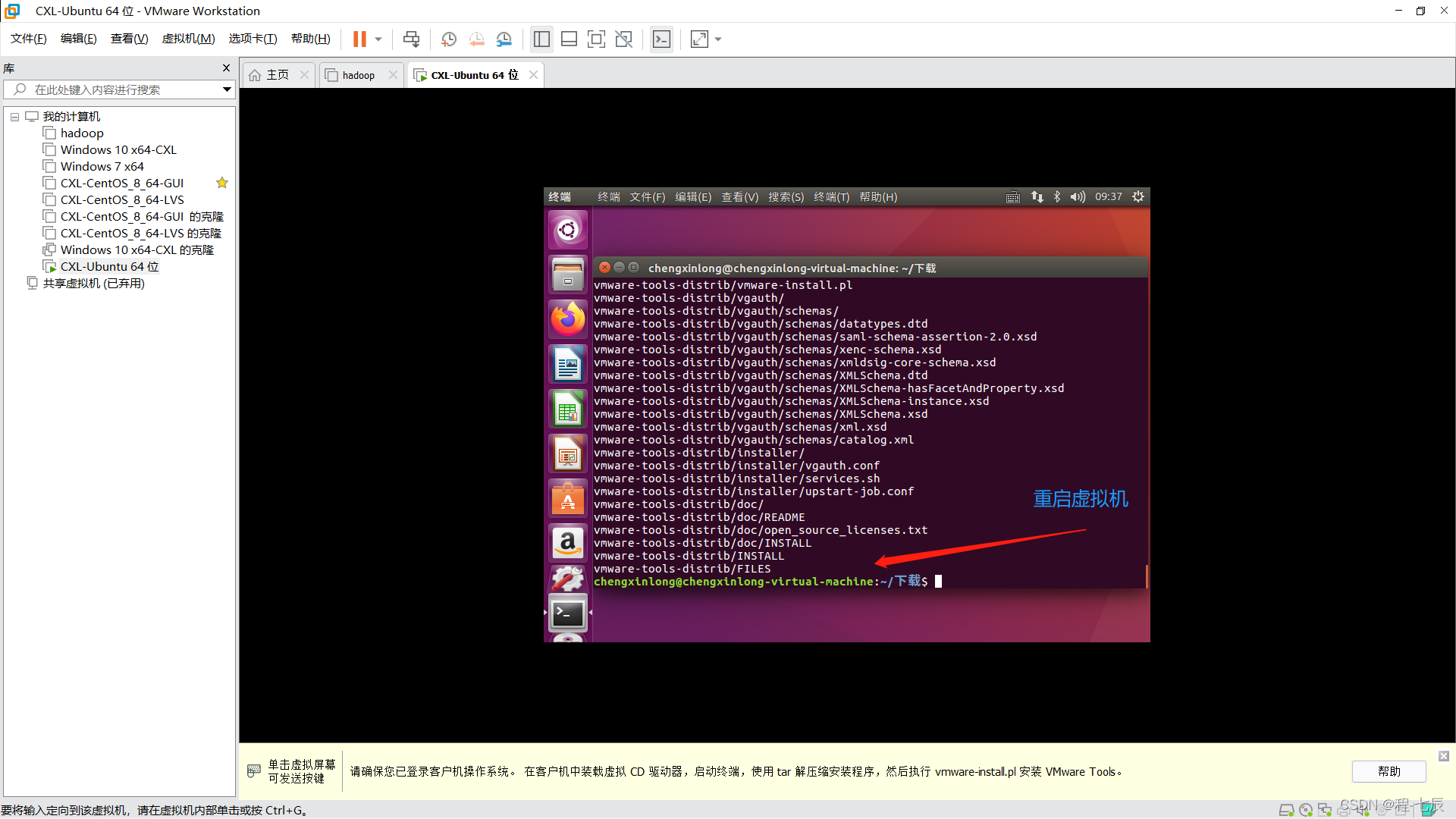
Task: Close the hadoop tab
Action: click(x=393, y=74)
